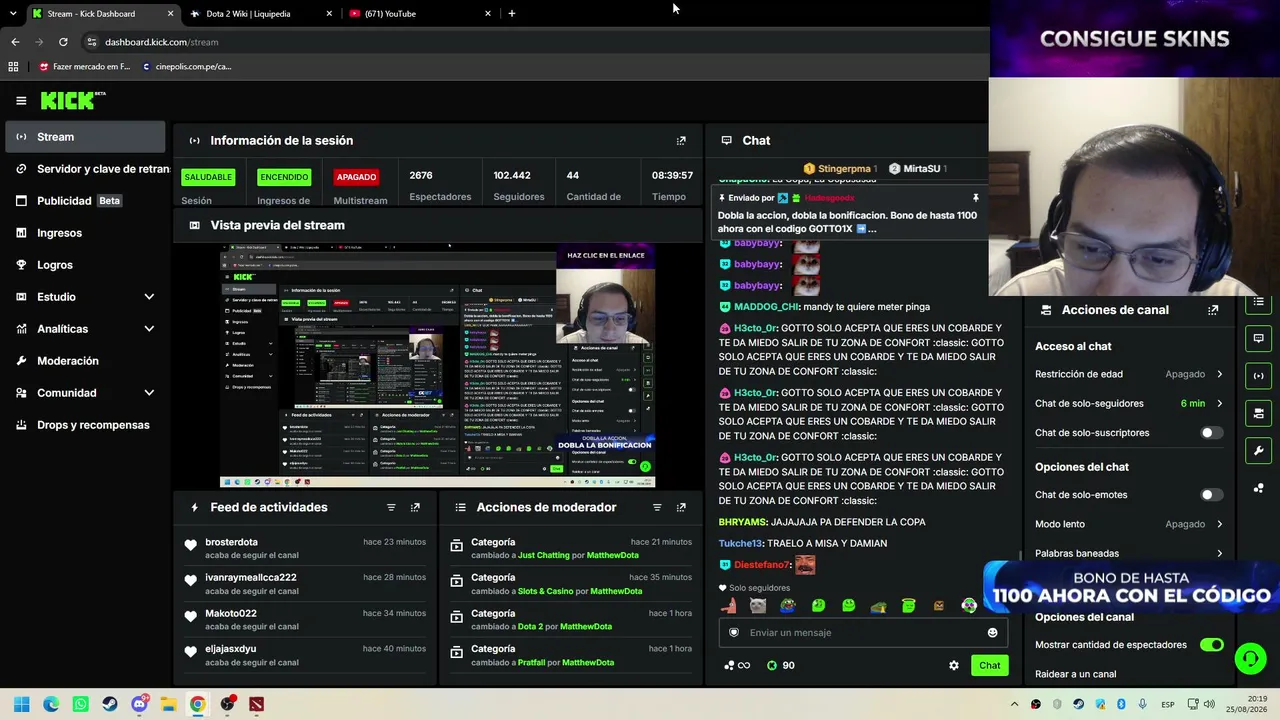Unpin the pinned chat message
This screenshot has width=1280, height=720.
click(x=975, y=198)
